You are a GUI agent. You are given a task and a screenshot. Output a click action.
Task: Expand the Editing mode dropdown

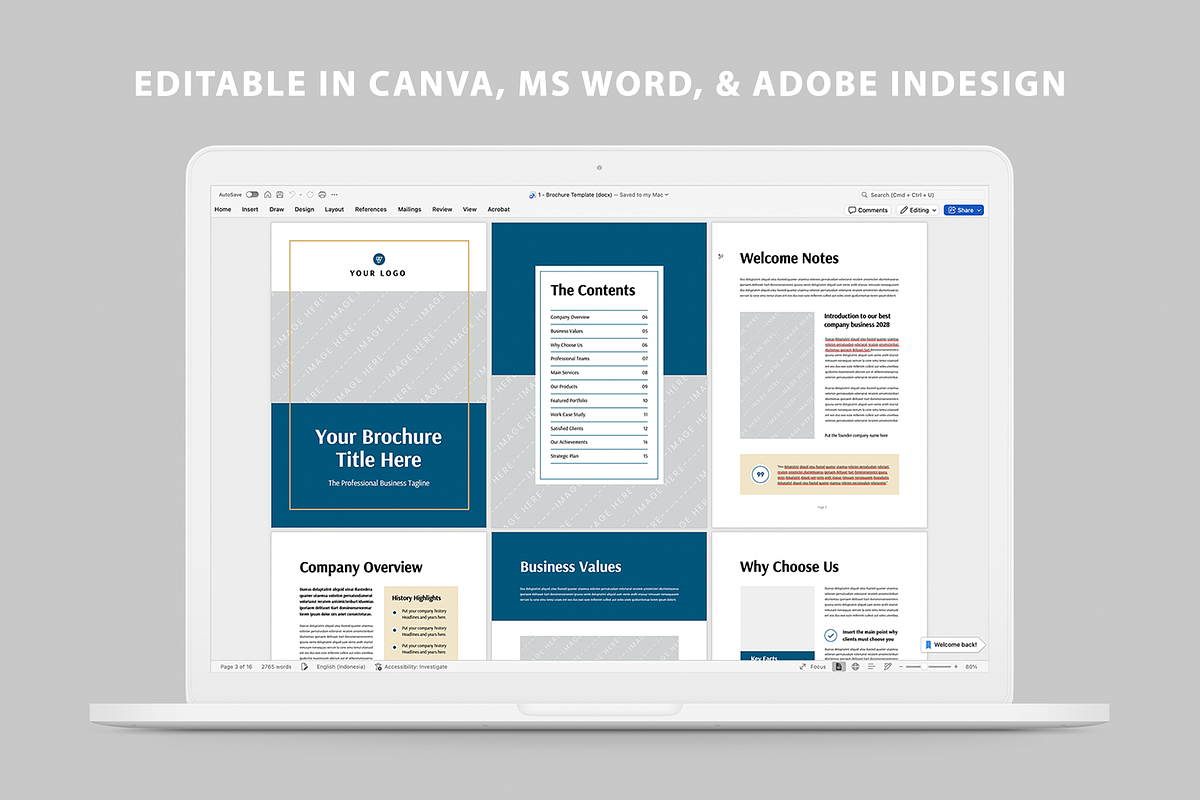tap(918, 210)
